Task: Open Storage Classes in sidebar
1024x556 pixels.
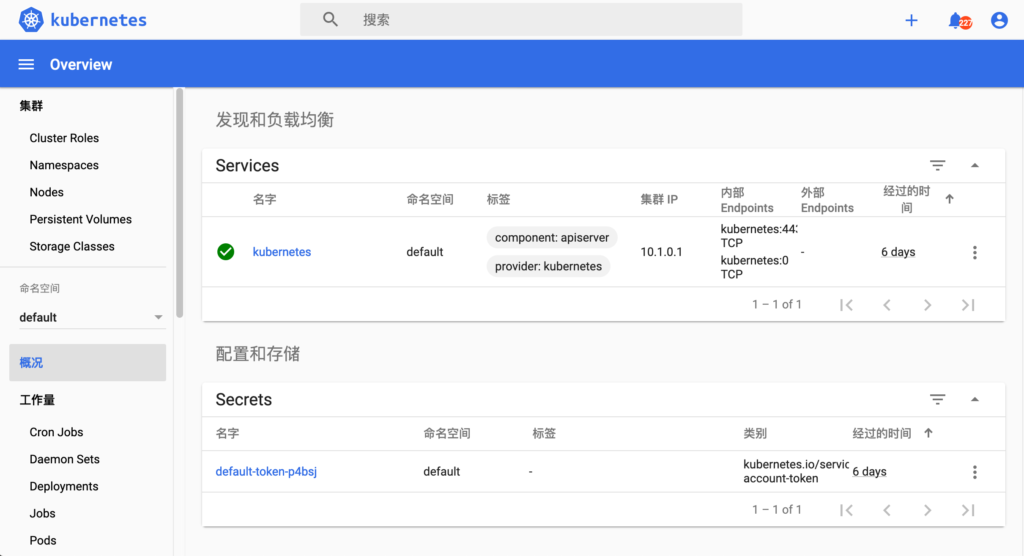Action: click(72, 246)
